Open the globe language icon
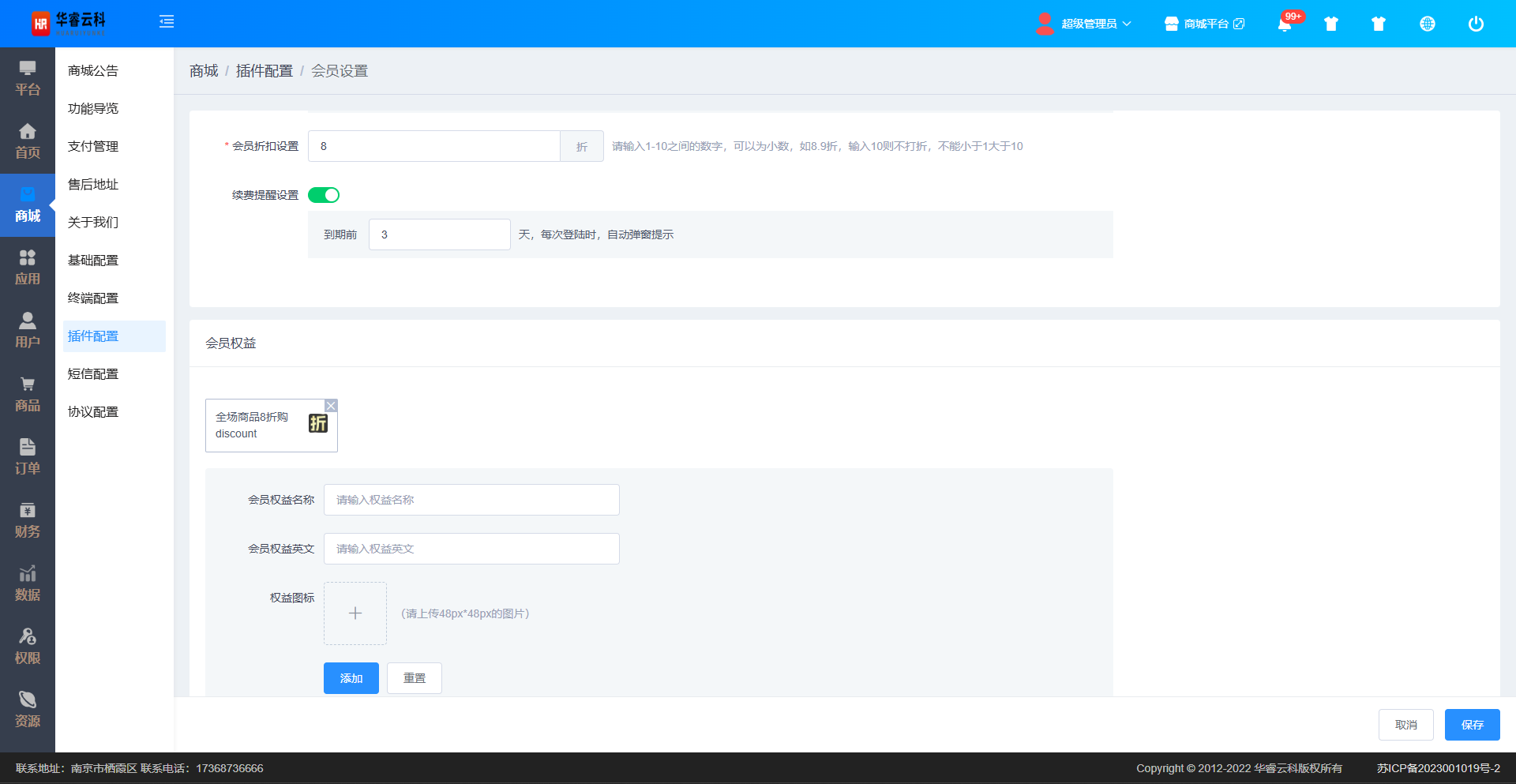Image resolution: width=1516 pixels, height=784 pixels. (1427, 24)
